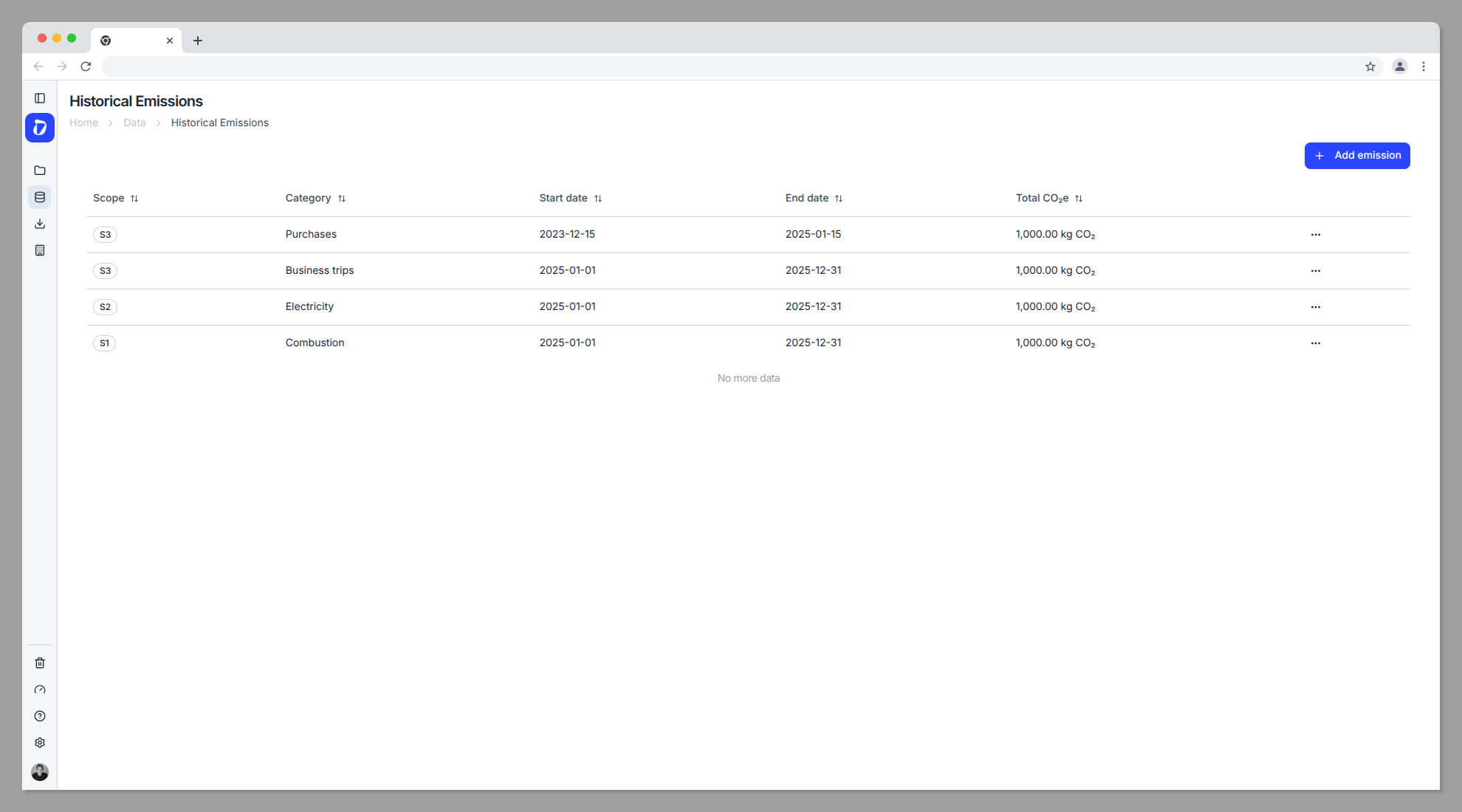Open the settings gear at sidebar bottom
The height and width of the screenshot is (812, 1462).
(40, 742)
